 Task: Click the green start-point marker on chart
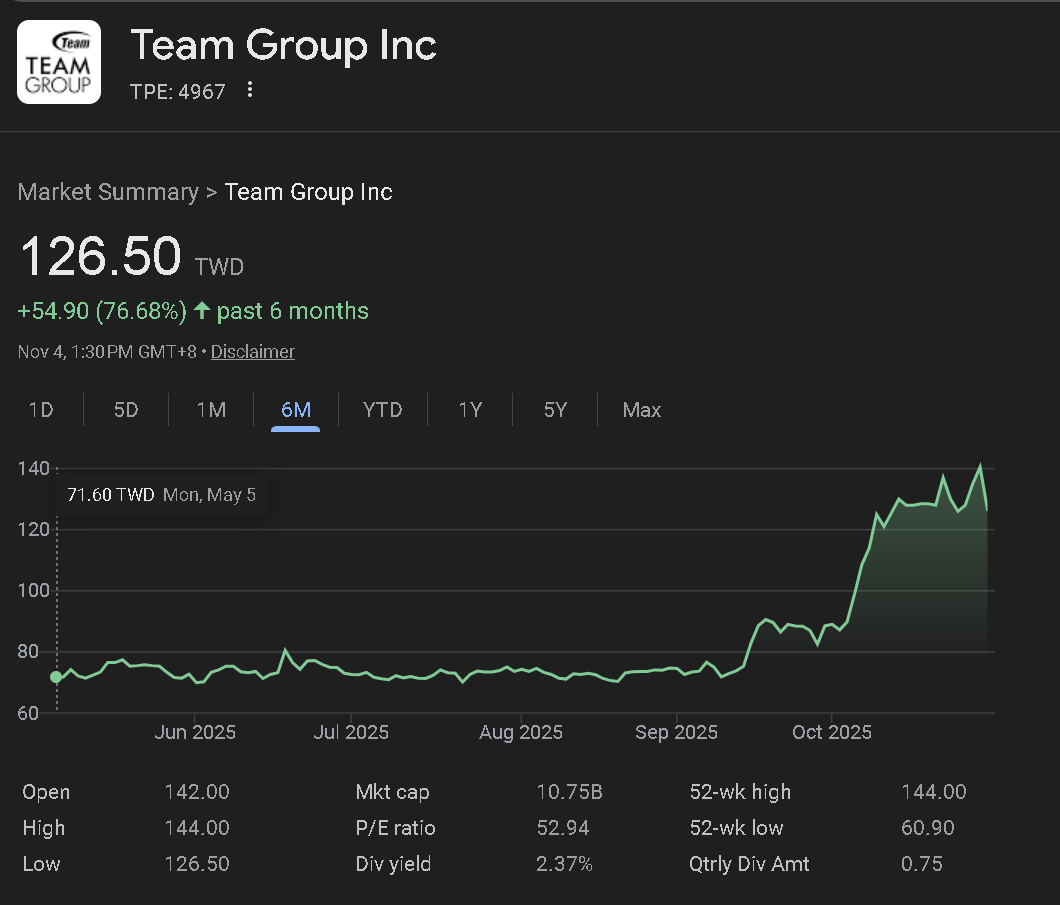[56, 677]
